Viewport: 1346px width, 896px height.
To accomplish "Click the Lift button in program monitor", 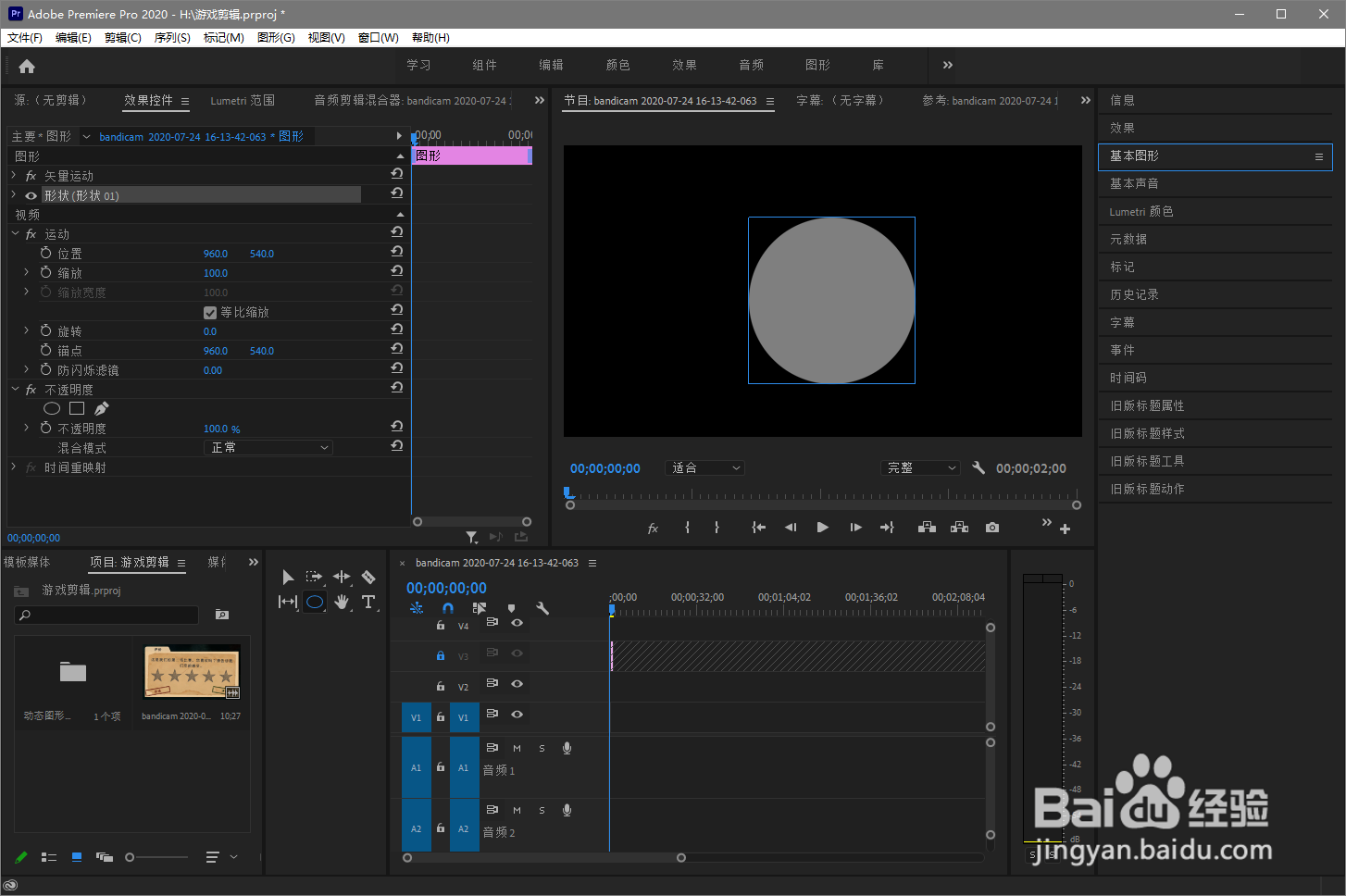I will [927, 528].
